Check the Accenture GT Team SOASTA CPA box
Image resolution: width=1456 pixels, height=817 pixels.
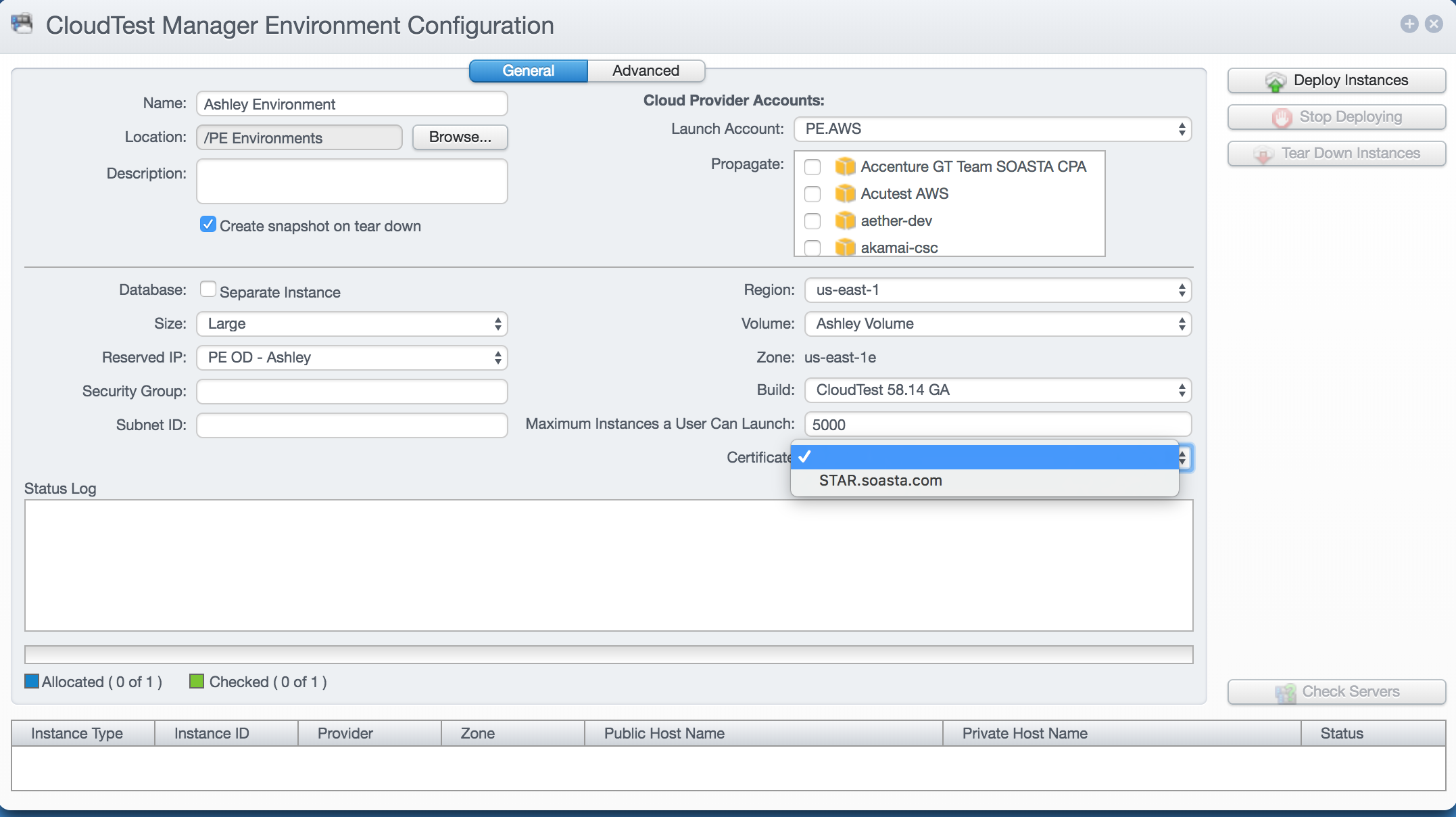pyautogui.click(x=812, y=167)
